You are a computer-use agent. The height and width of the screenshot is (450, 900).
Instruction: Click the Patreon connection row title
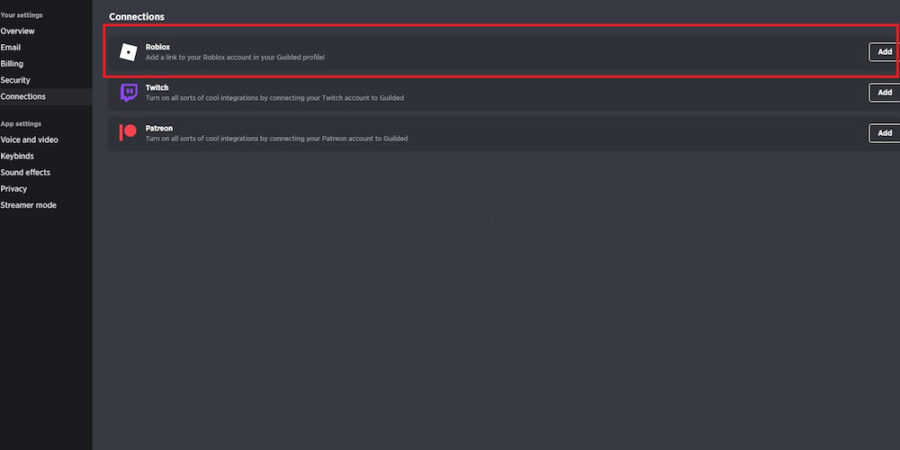pyautogui.click(x=159, y=129)
